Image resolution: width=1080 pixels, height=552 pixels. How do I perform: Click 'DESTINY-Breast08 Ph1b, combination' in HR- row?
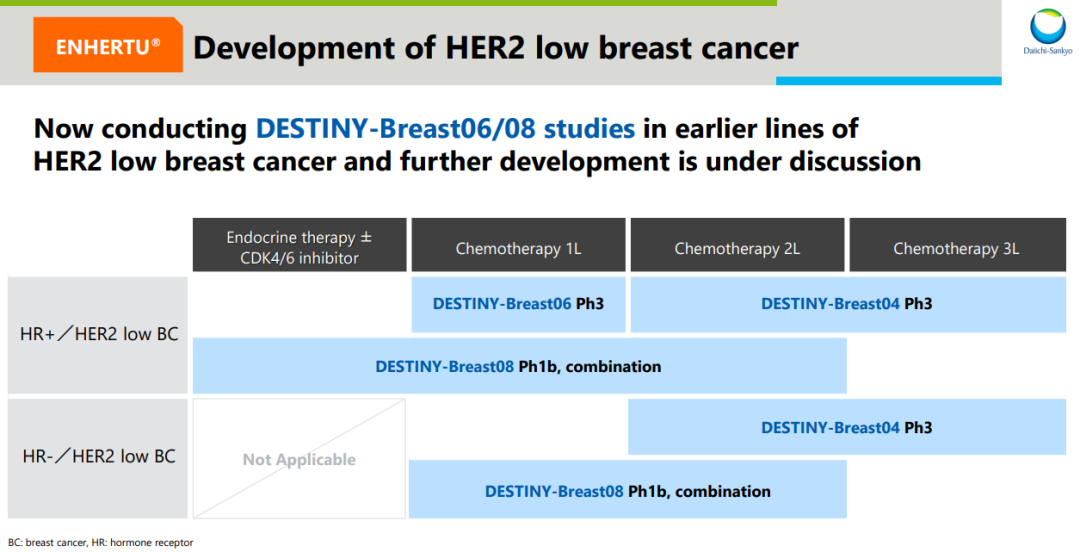point(627,490)
